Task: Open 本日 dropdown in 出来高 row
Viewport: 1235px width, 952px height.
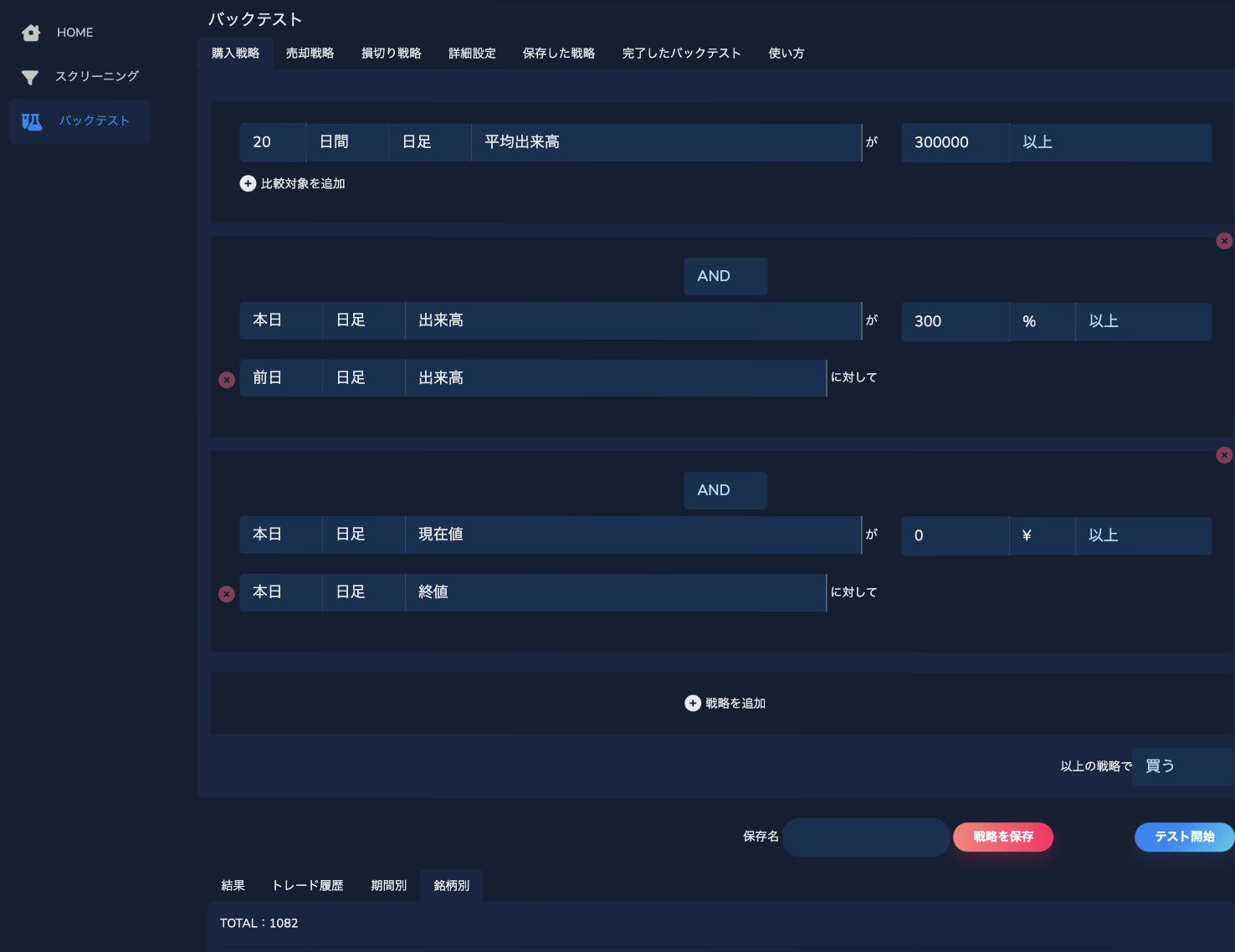Action: coord(281,320)
